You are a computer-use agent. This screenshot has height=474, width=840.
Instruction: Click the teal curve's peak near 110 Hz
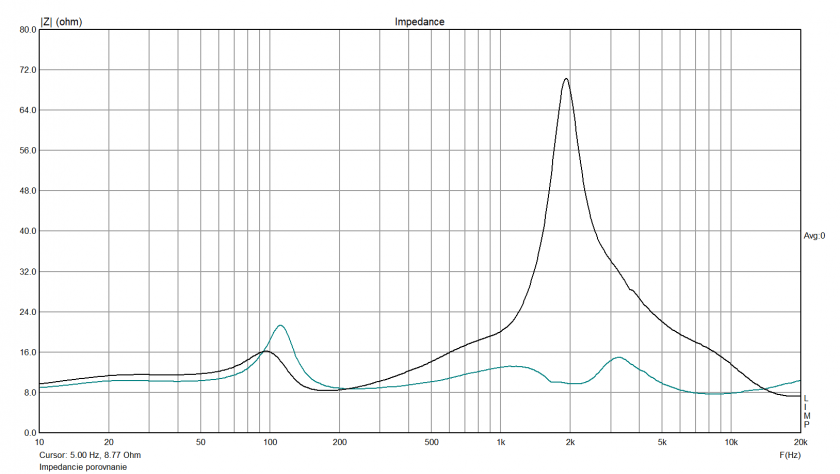[280, 326]
